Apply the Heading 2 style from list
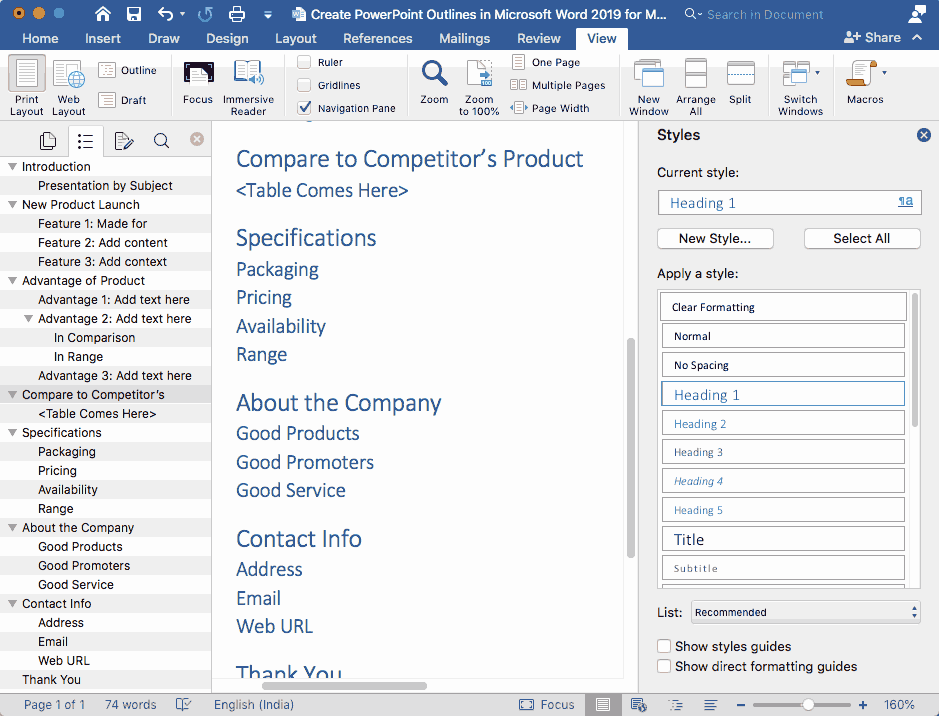Viewport: 939px width, 716px height. pyautogui.click(x=783, y=423)
